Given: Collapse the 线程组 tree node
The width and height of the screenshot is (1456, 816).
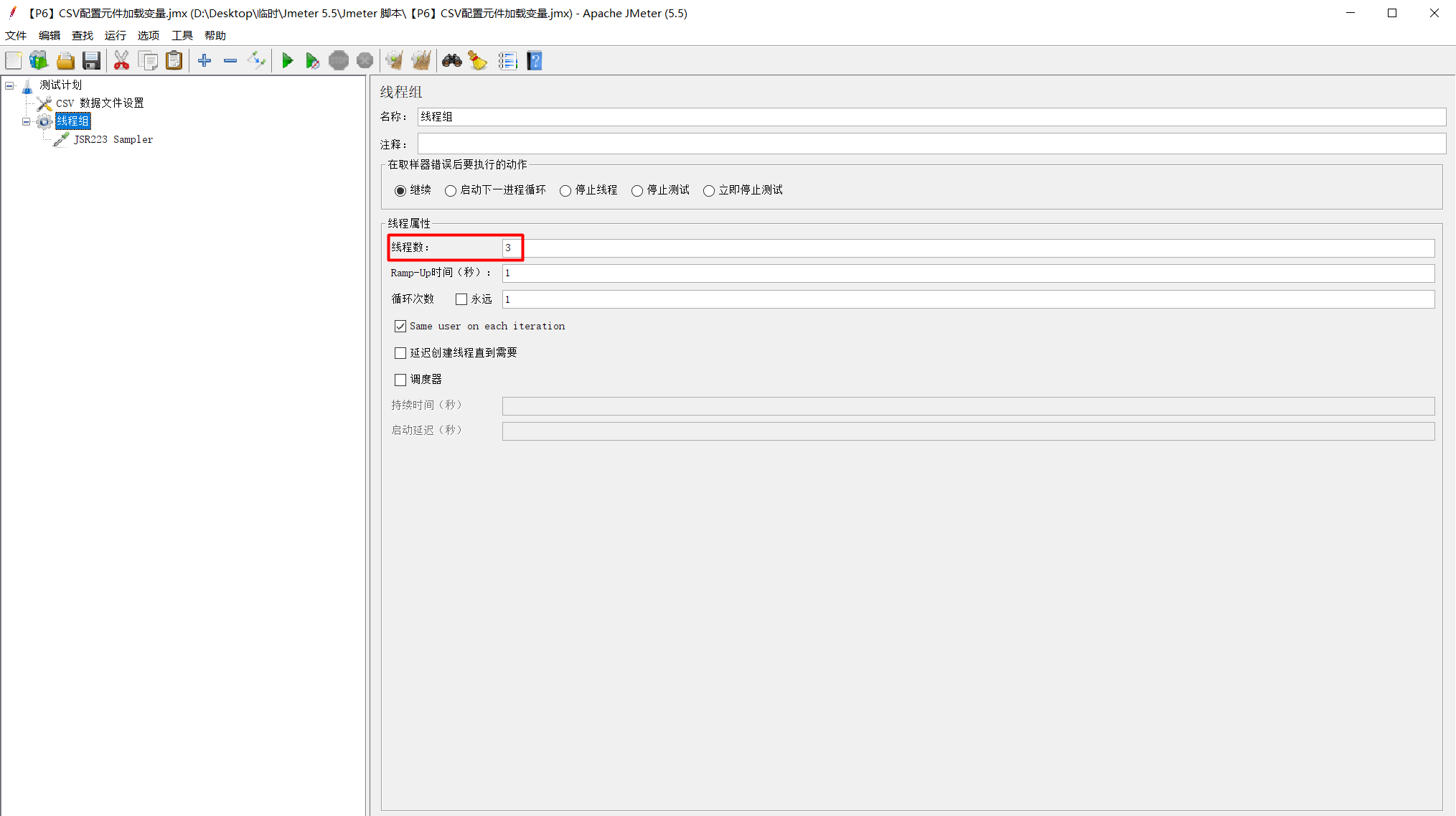Looking at the screenshot, I should [27, 121].
